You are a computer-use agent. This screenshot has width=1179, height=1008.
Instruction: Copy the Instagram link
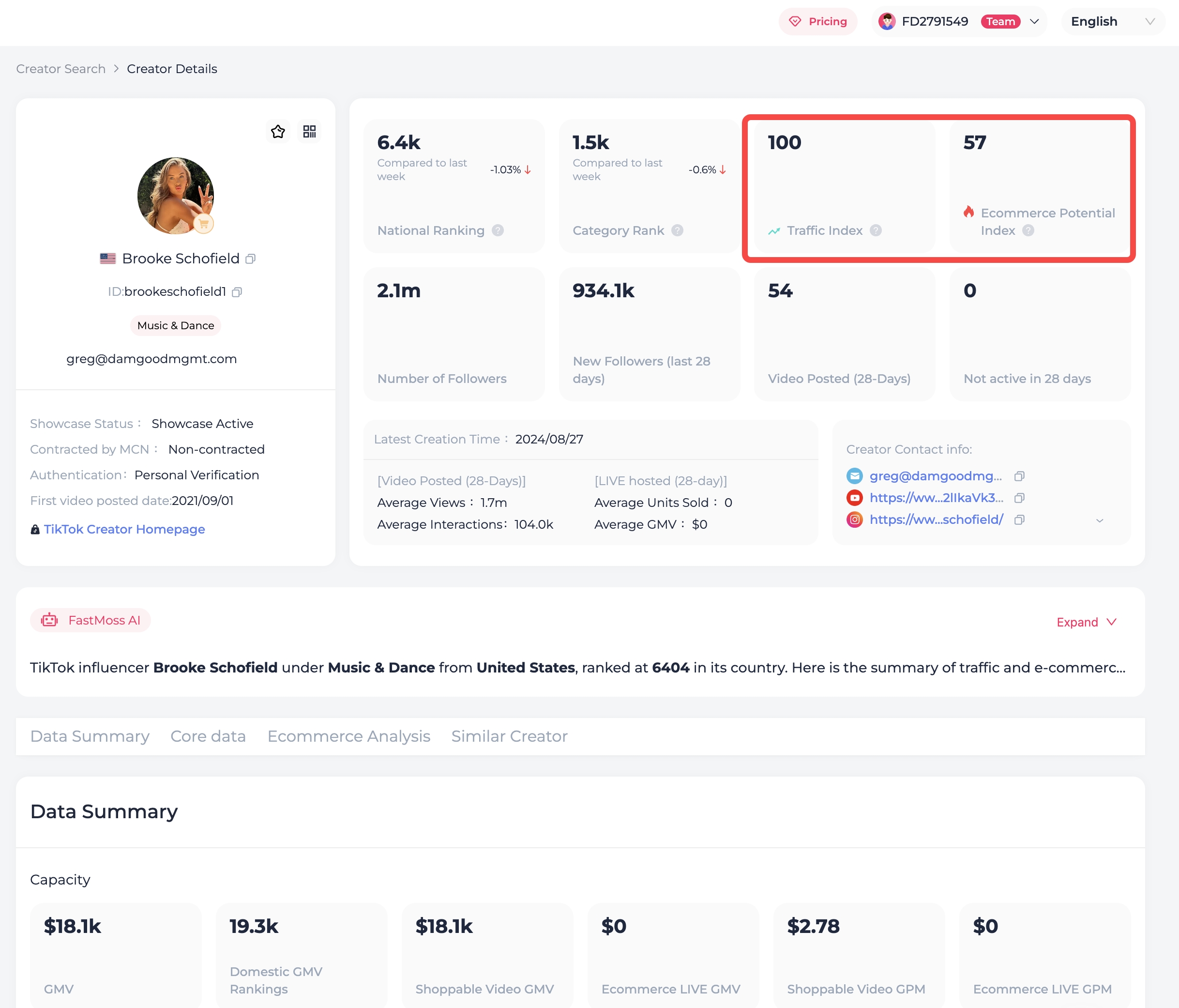(1019, 519)
